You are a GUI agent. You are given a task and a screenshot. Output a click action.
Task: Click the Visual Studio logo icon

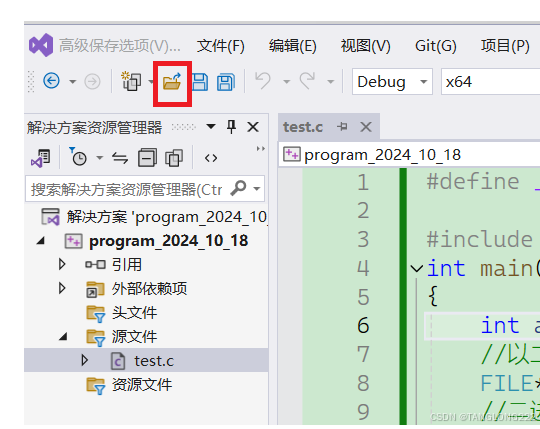[41, 45]
